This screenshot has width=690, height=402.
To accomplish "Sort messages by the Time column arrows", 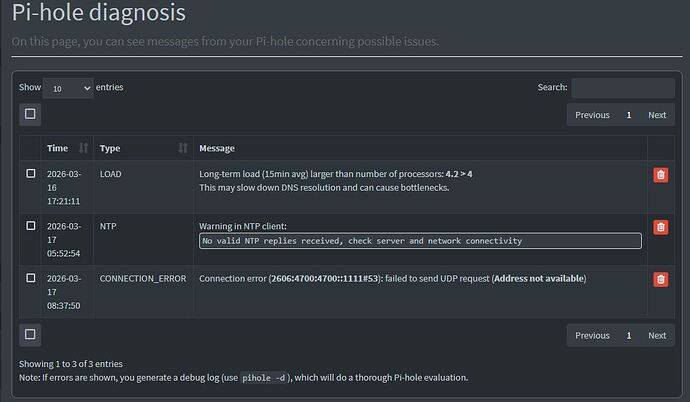I will coord(83,148).
